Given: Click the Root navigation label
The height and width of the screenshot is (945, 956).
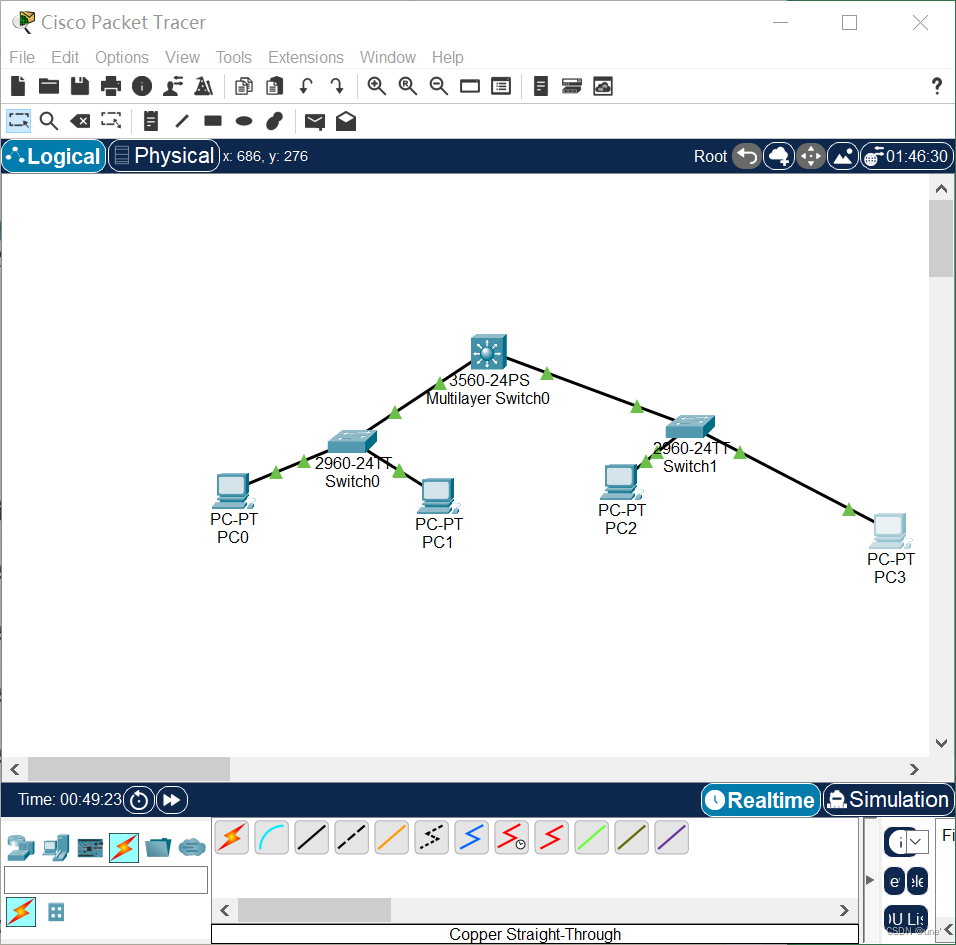Looking at the screenshot, I should [x=710, y=157].
